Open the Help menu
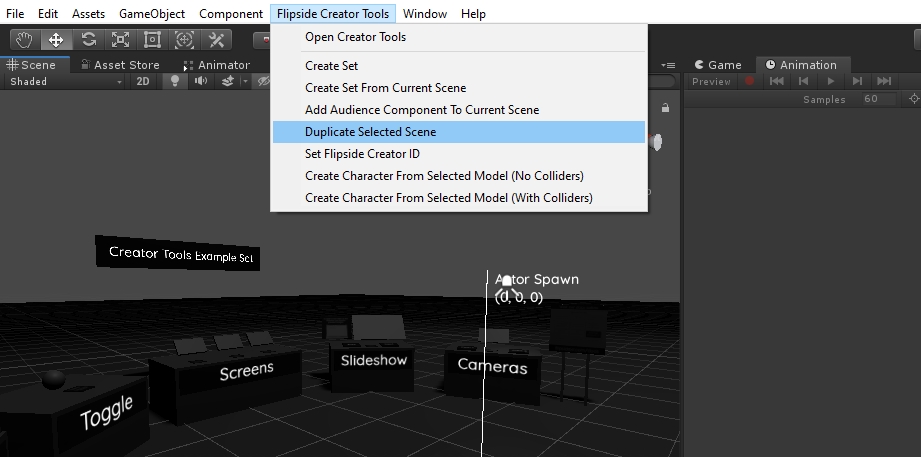921x457 pixels. 473,14
